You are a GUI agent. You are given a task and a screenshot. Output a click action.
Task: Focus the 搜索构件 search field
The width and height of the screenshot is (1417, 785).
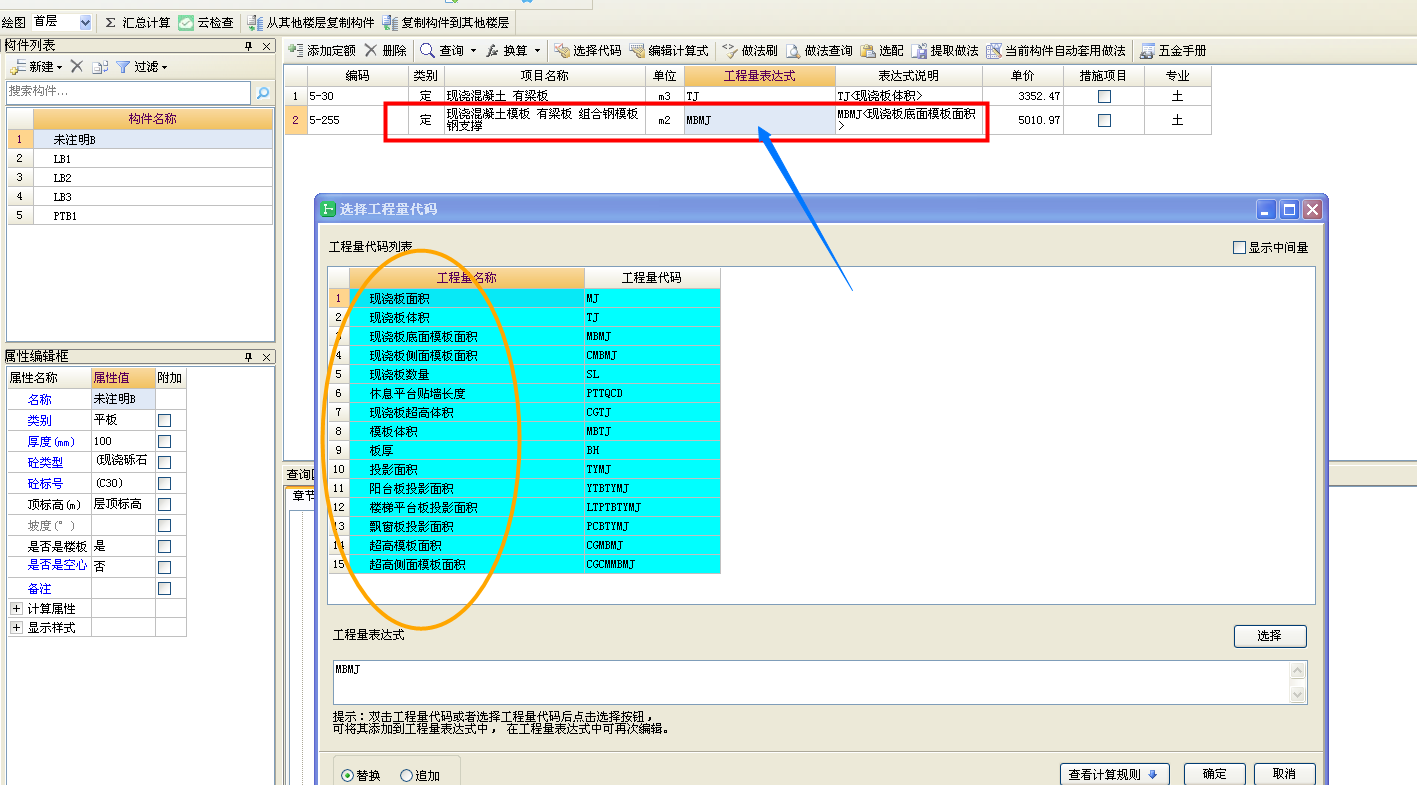(x=128, y=93)
